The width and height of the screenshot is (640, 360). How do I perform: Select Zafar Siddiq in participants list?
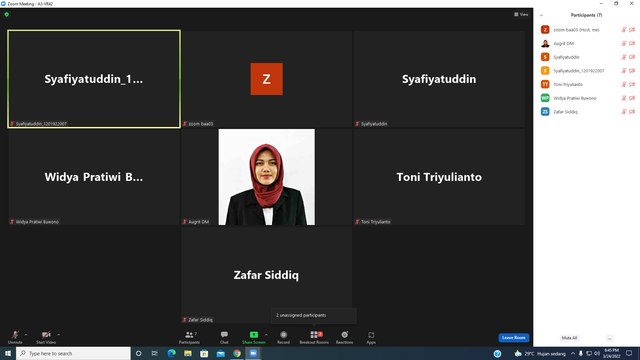tap(587, 112)
